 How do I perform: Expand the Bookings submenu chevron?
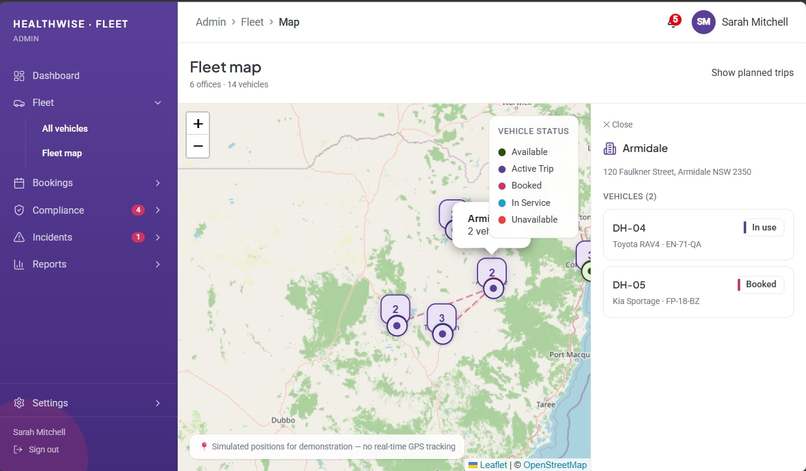click(x=158, y=183)
